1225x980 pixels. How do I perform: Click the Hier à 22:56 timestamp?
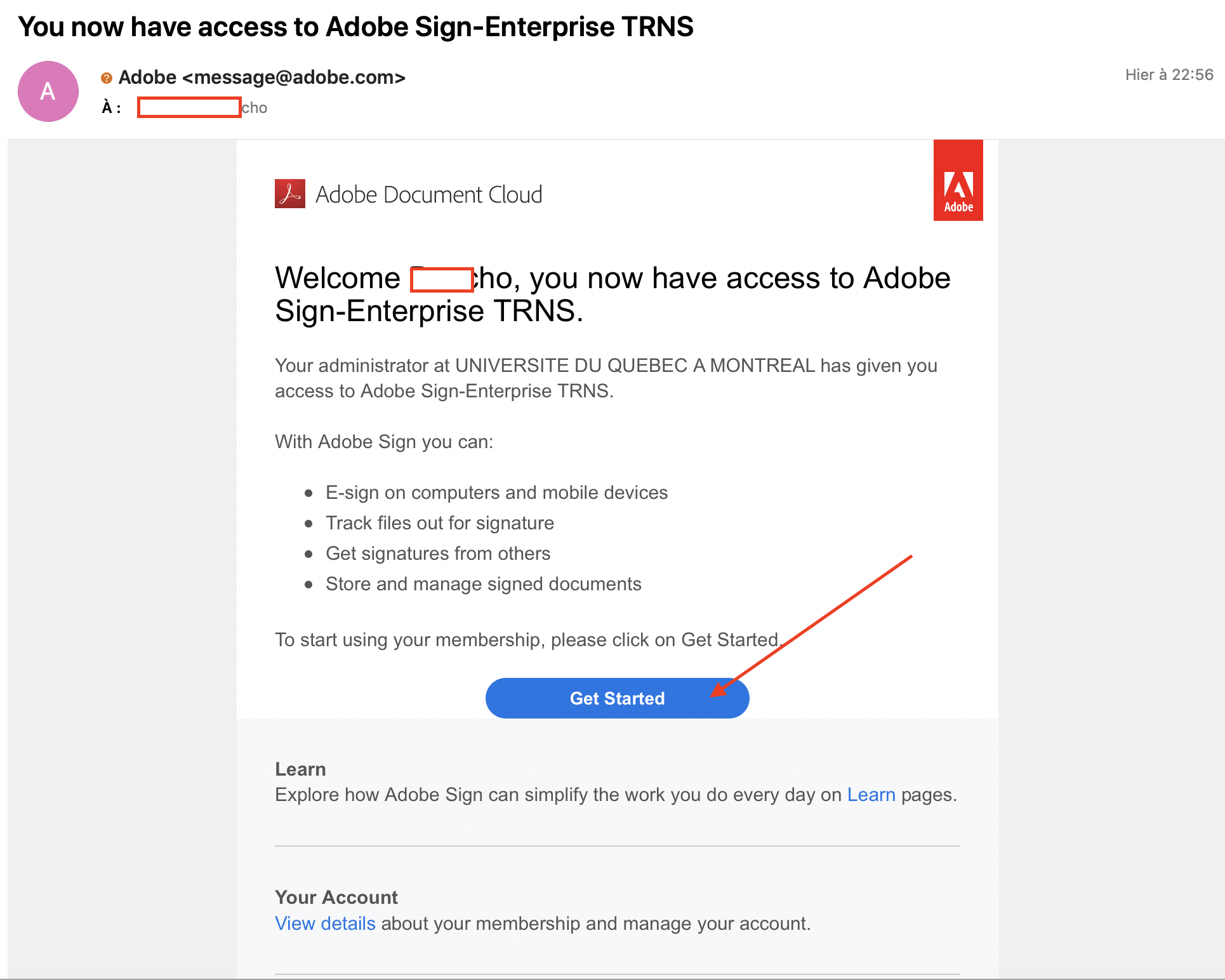pos(1169,75)
